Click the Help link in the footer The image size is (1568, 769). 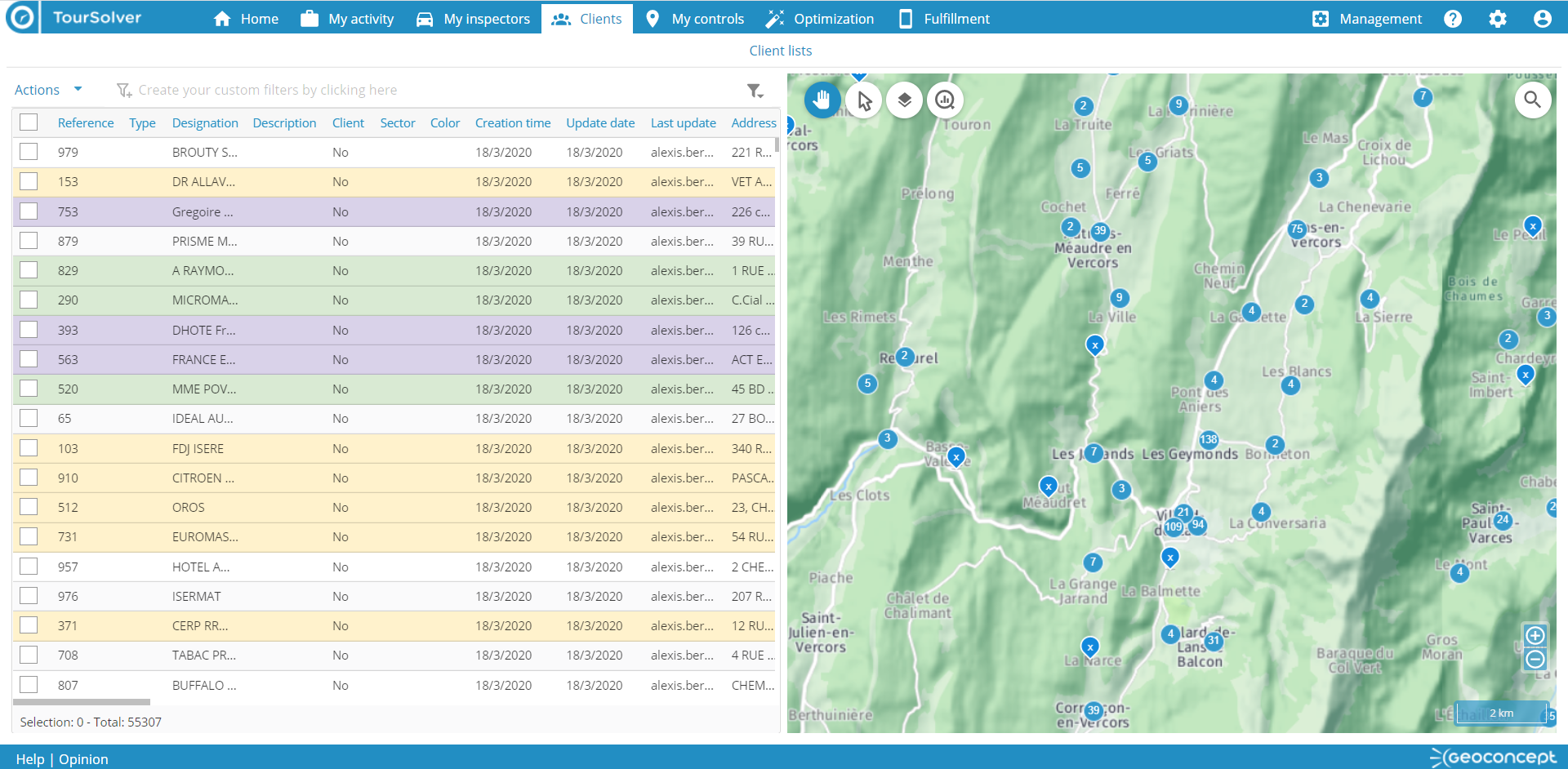[x=30, y=759]
